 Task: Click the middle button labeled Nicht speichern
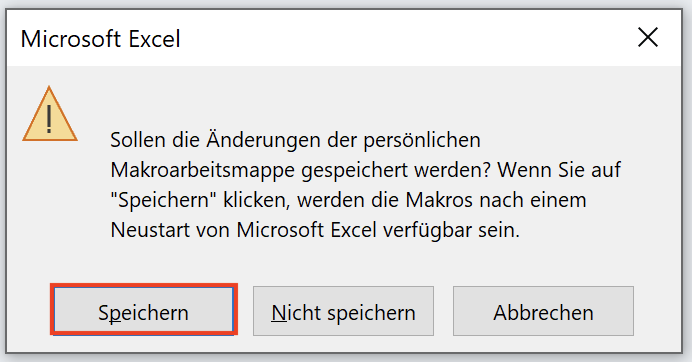pos(343,311)
